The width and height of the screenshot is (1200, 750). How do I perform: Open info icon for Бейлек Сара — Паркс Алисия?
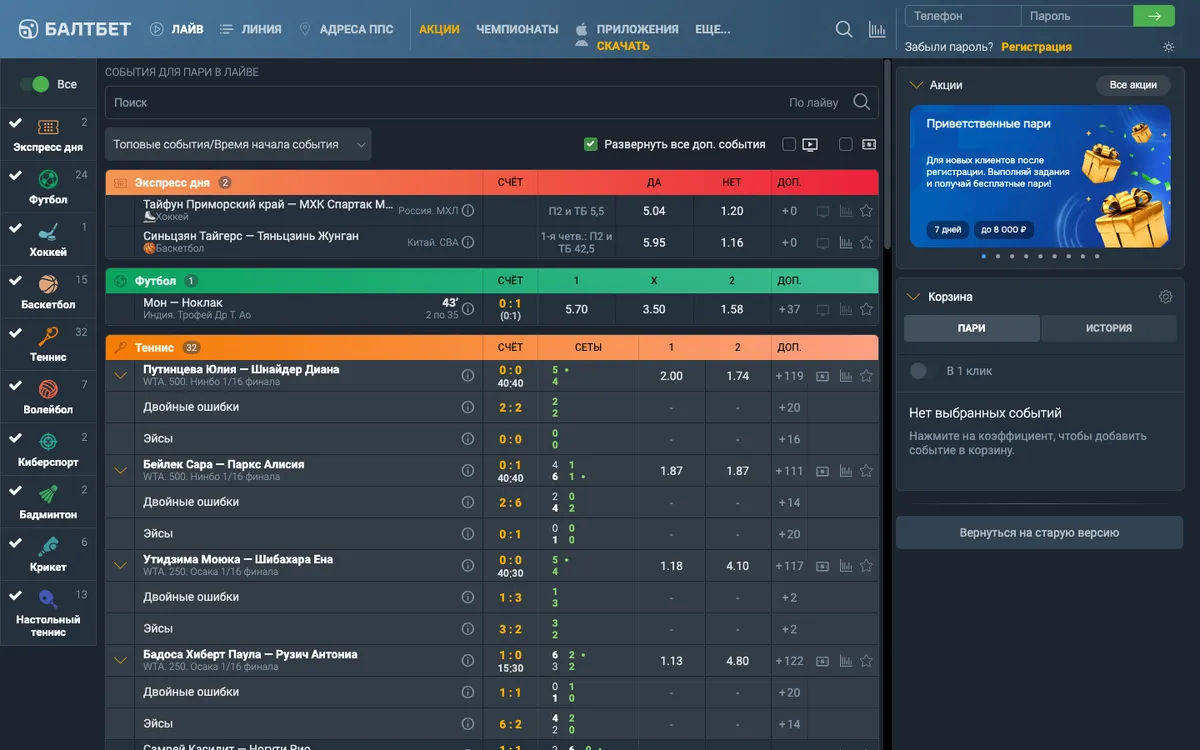(467, 471)
